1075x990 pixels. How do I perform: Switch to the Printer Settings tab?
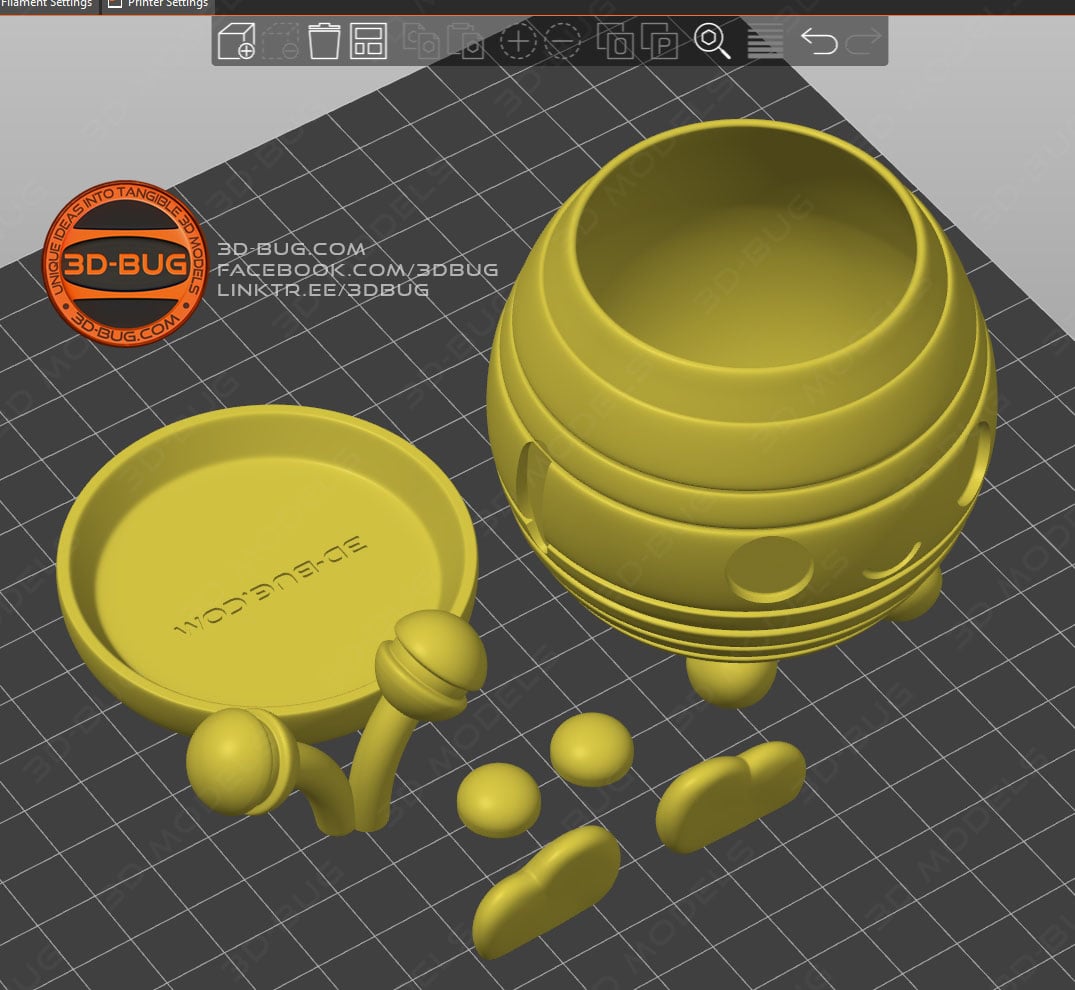pyautogui.click(x=159, y=5)
